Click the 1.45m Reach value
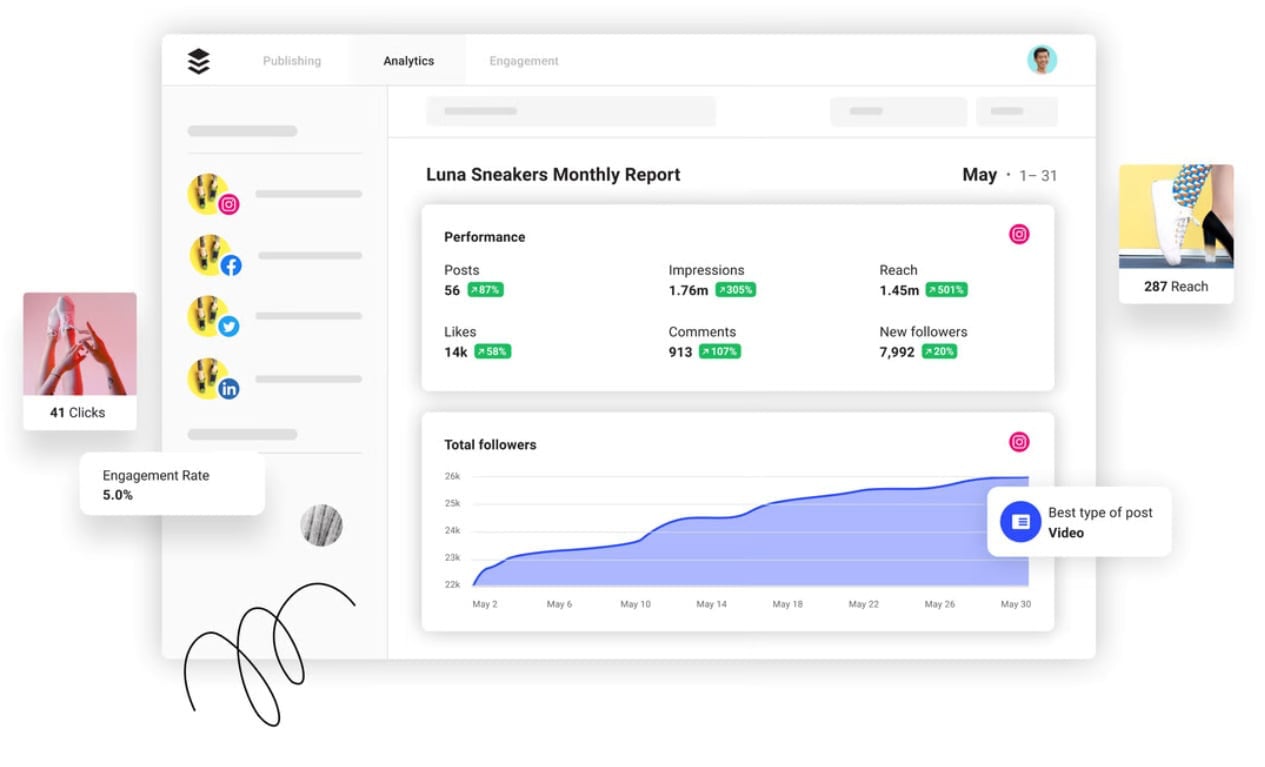Viewport: 1265px width, 767px height. click(x=899, y=290)
